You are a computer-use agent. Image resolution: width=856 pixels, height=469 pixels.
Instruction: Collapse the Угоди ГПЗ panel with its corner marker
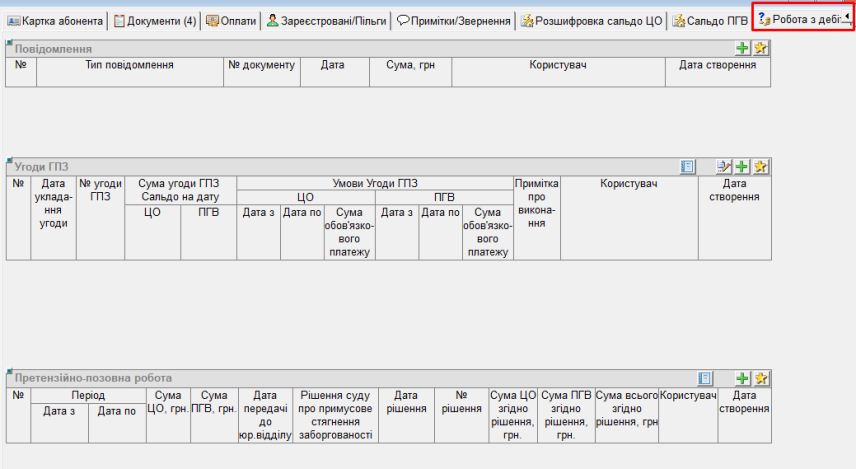point(10,162)
